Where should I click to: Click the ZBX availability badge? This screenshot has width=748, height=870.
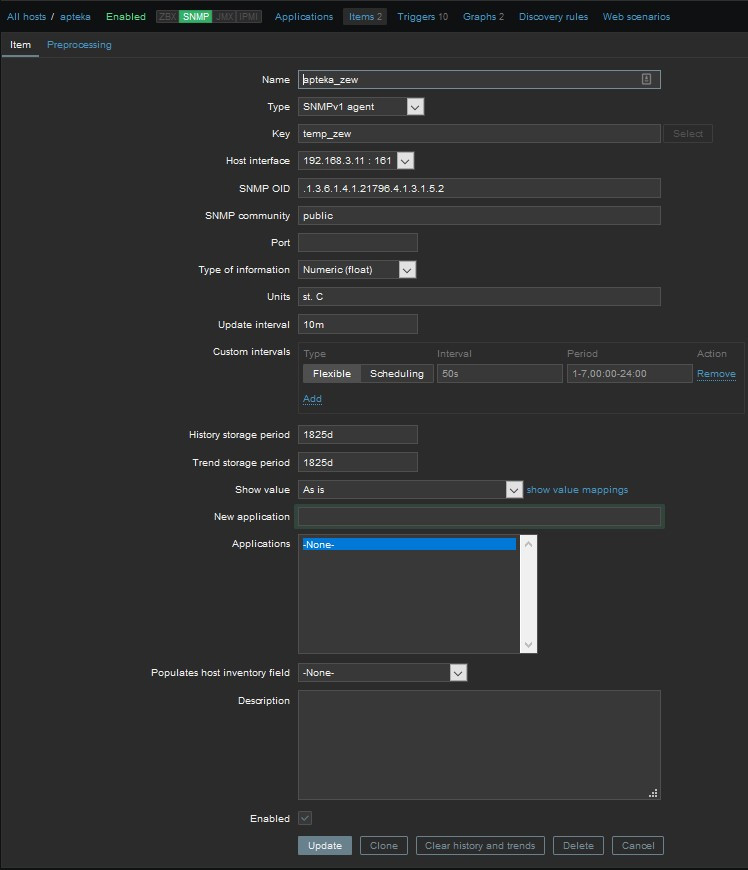point(167,17)
